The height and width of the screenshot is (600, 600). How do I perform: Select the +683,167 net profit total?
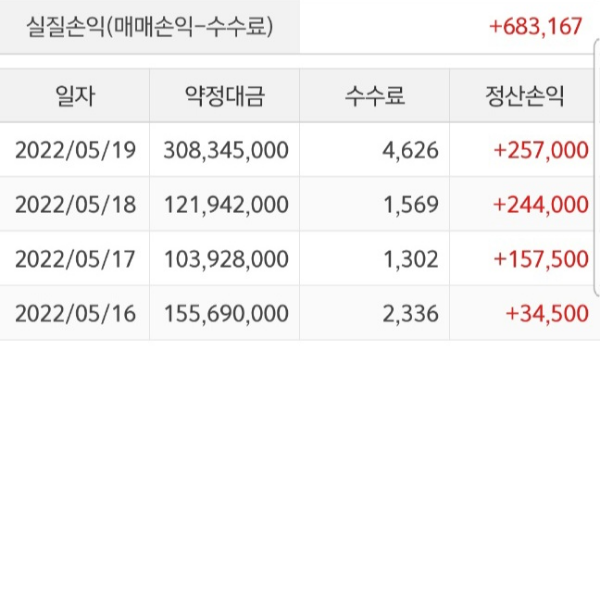click(536, 27)
